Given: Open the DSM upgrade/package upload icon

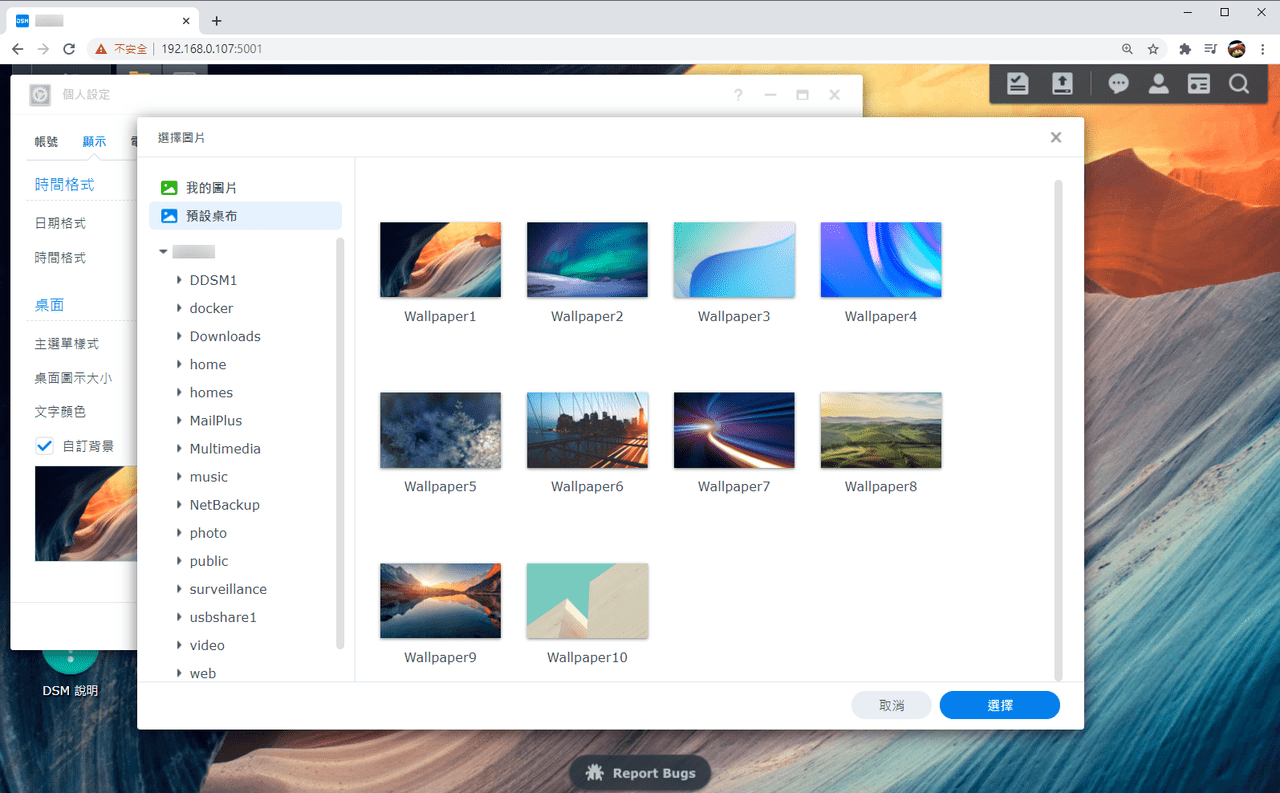Looking at the screenshot, I should (x=1062, y=84).
